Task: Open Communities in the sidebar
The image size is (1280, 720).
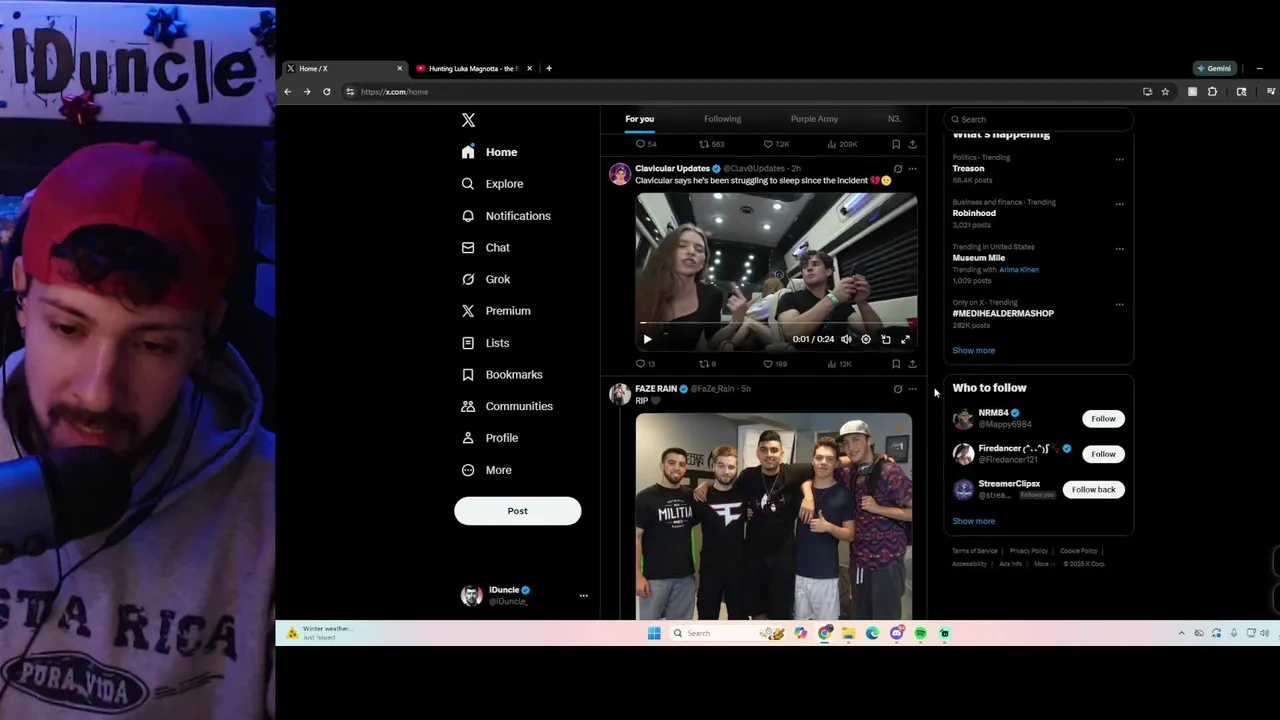Action: coord(506,406)
